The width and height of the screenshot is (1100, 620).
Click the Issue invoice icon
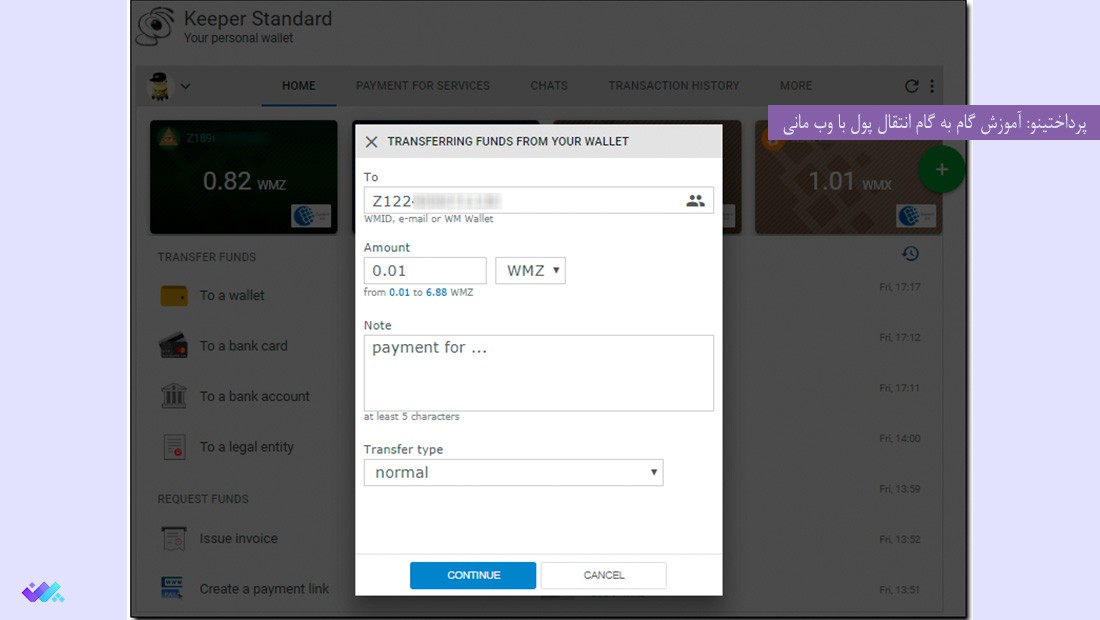174,539
